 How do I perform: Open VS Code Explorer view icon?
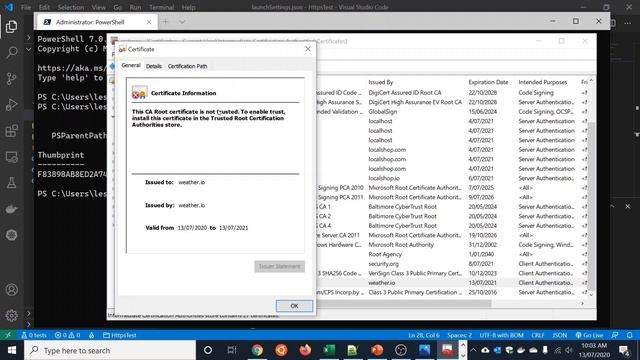pyautogui.click(x=11, y=27)
